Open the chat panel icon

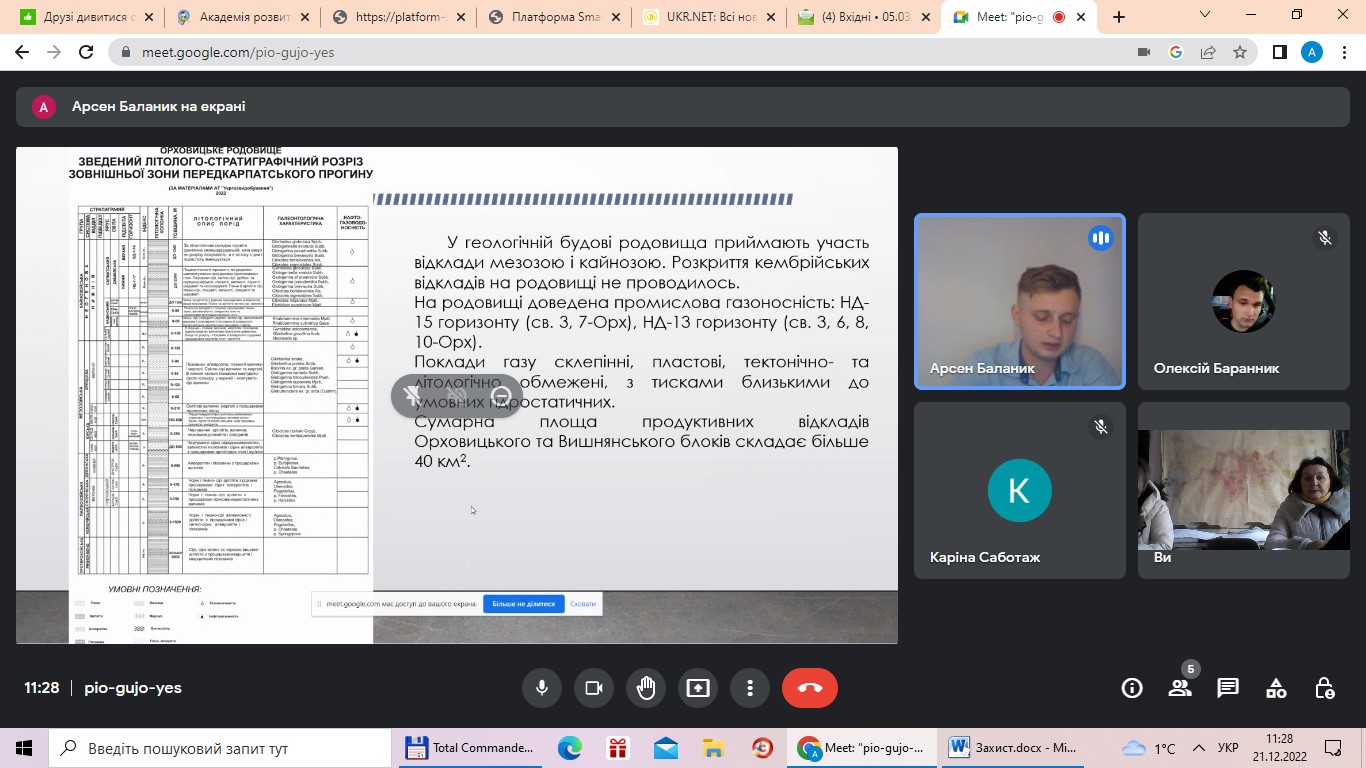point(1228,688)
